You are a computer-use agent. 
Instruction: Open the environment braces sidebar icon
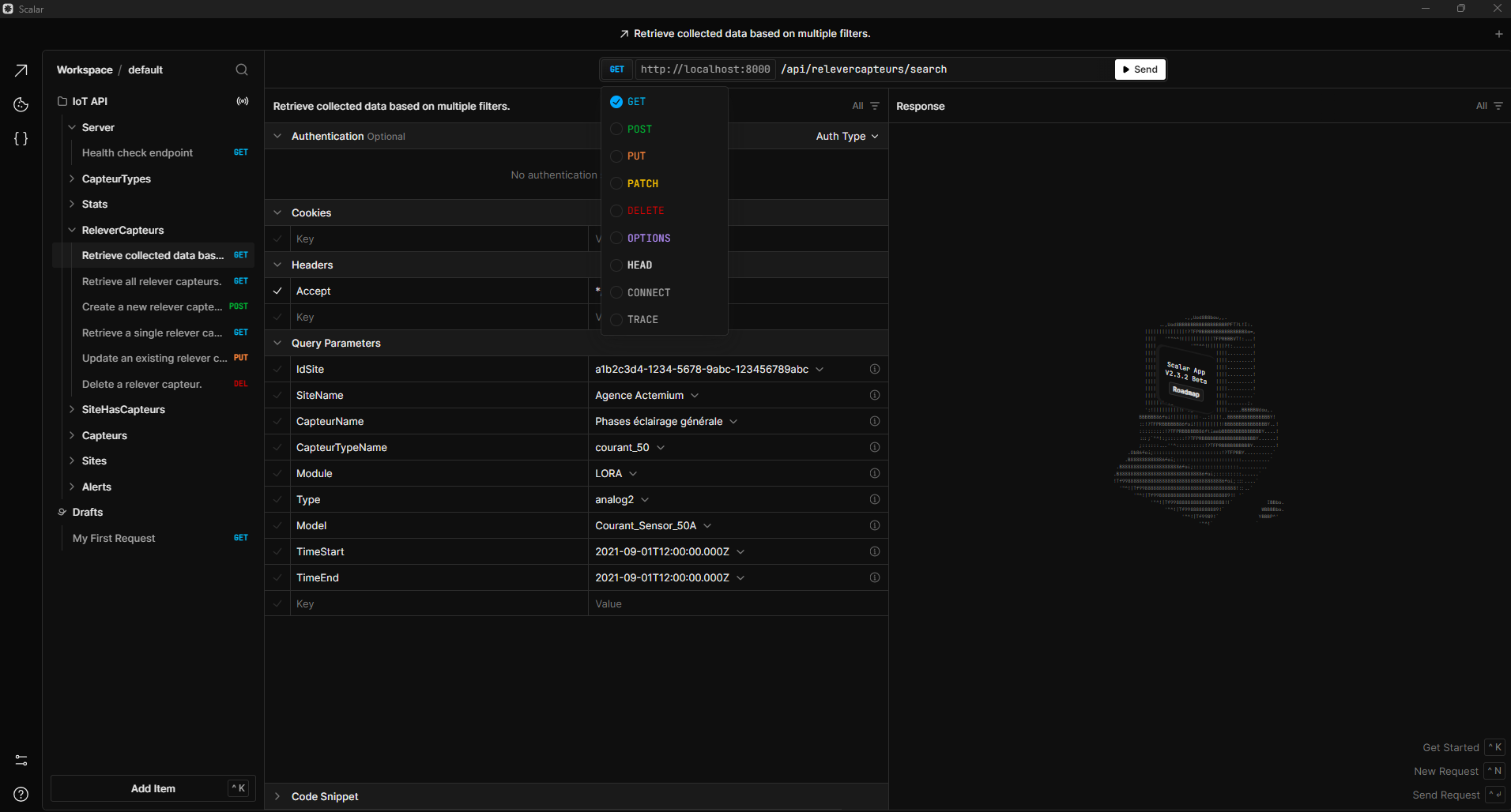tap(21, 138)
